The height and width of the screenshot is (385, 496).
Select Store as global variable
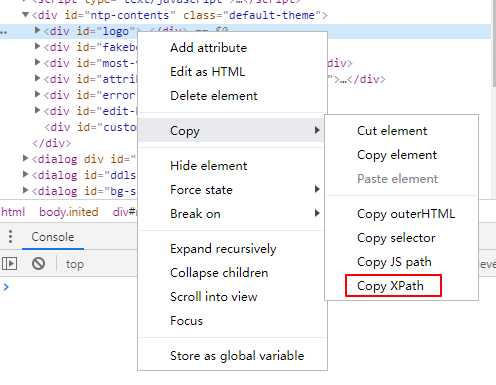(x=237, y=356)
